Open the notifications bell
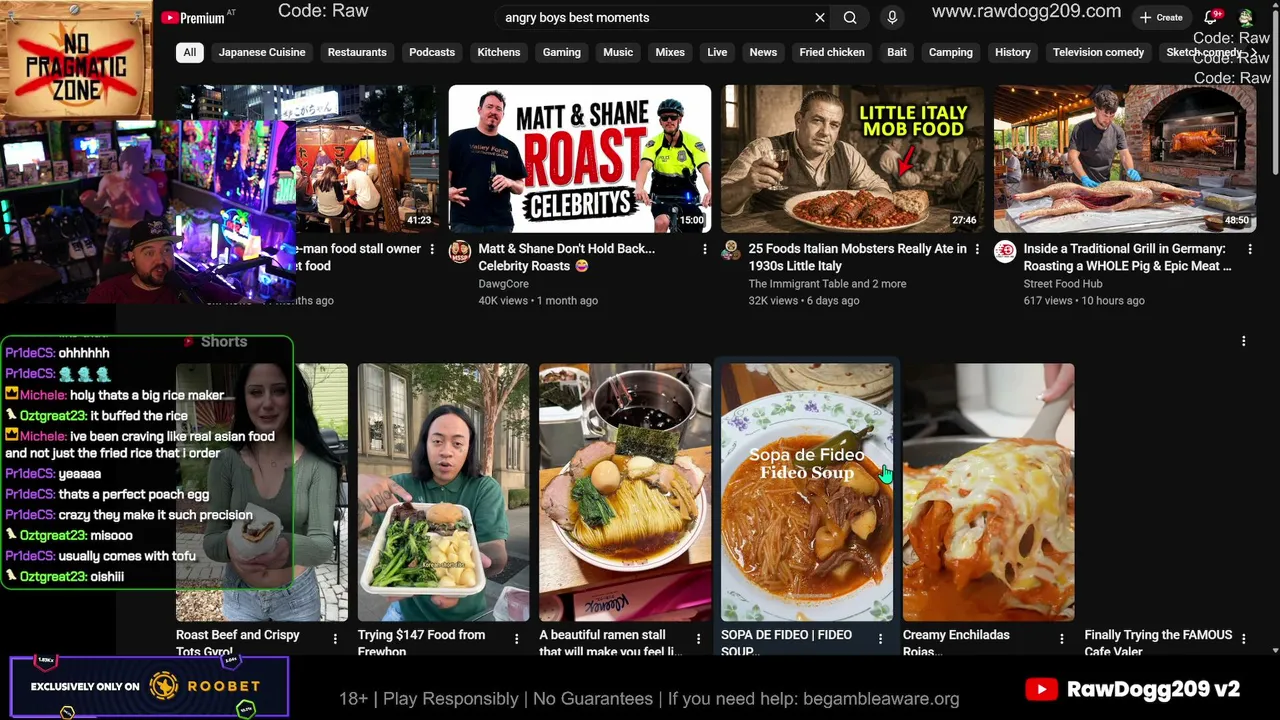1280x720 pixels. pyautogui.click(x=1211, y=17)
